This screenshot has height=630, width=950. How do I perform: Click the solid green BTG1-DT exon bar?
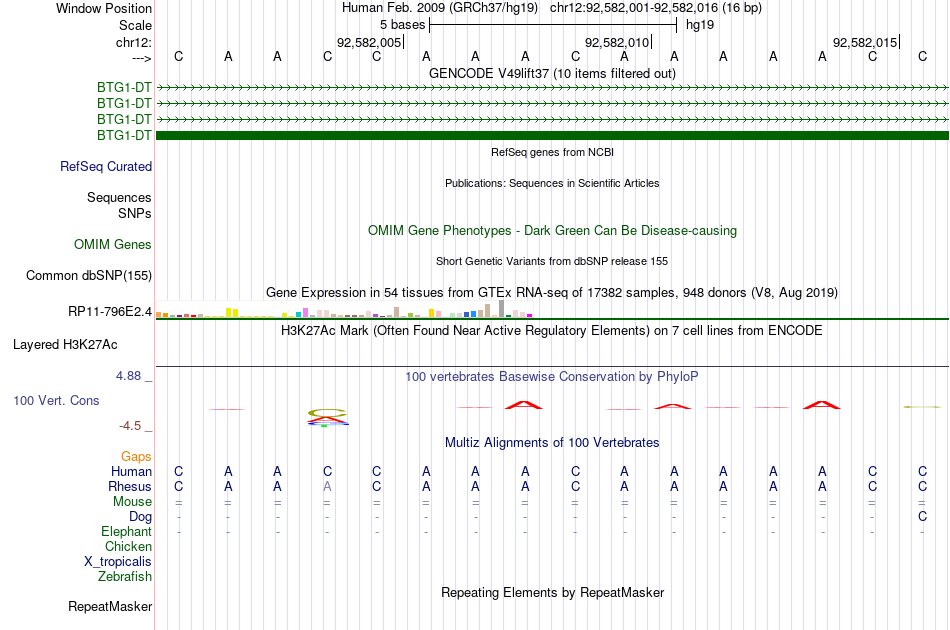pyautogui.click(x=552, y=135)
